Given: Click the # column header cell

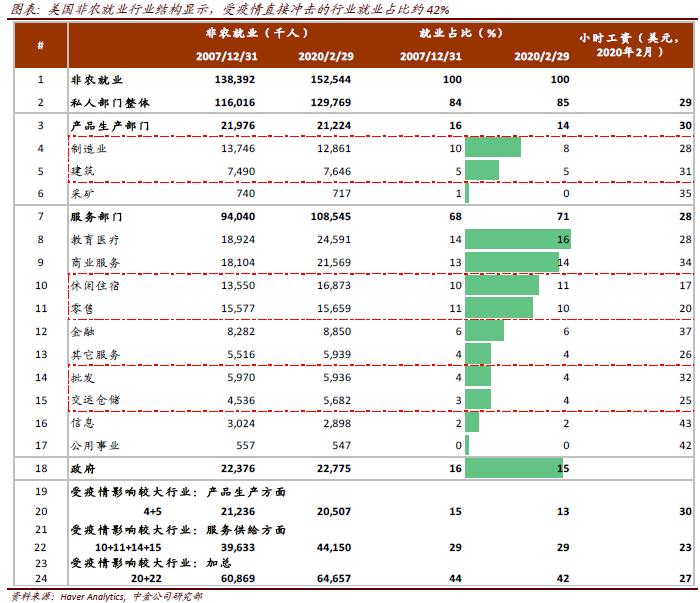Looking at the screenshot, I should pyautogui.click(x=40, y=46).
